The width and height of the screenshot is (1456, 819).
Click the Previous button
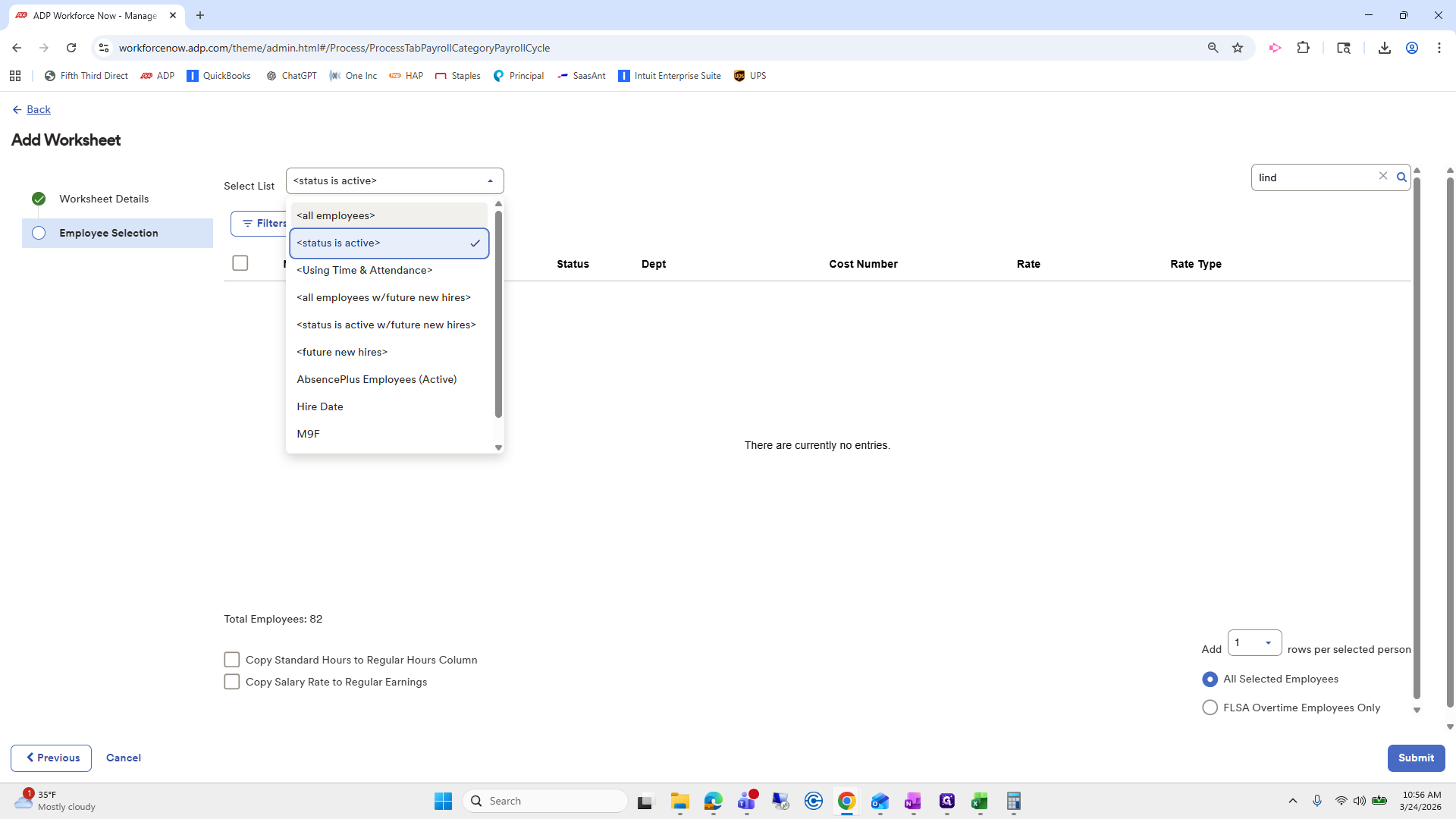(x=52, y=758)
